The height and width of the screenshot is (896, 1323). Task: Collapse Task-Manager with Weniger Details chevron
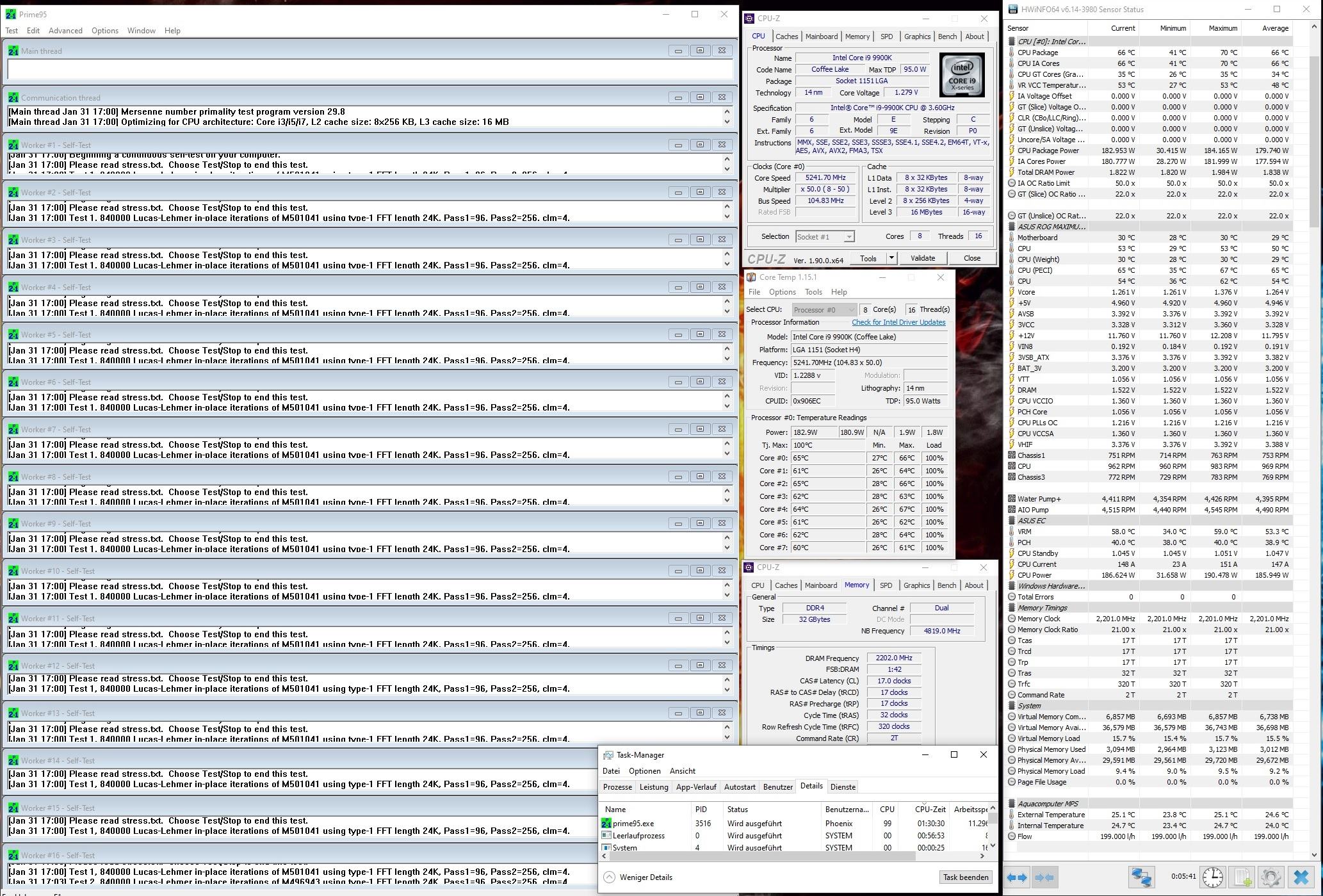[x=609, y=877]
